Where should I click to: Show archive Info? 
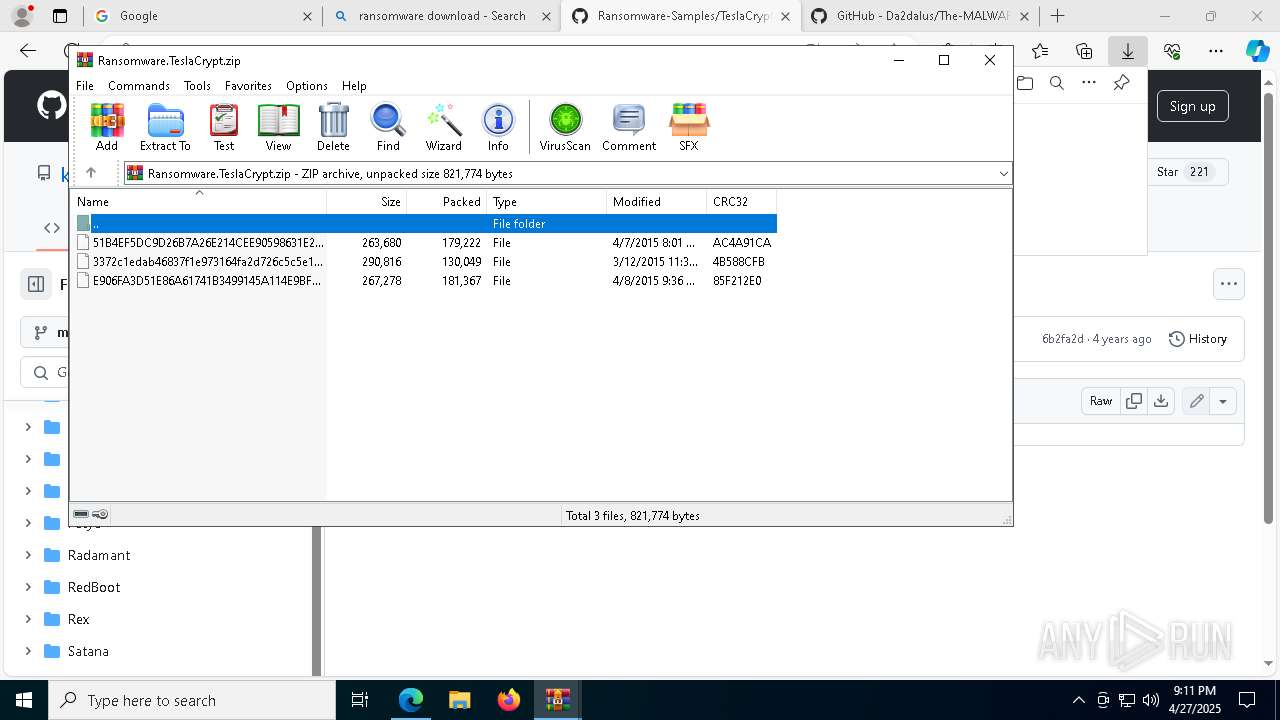498,127
